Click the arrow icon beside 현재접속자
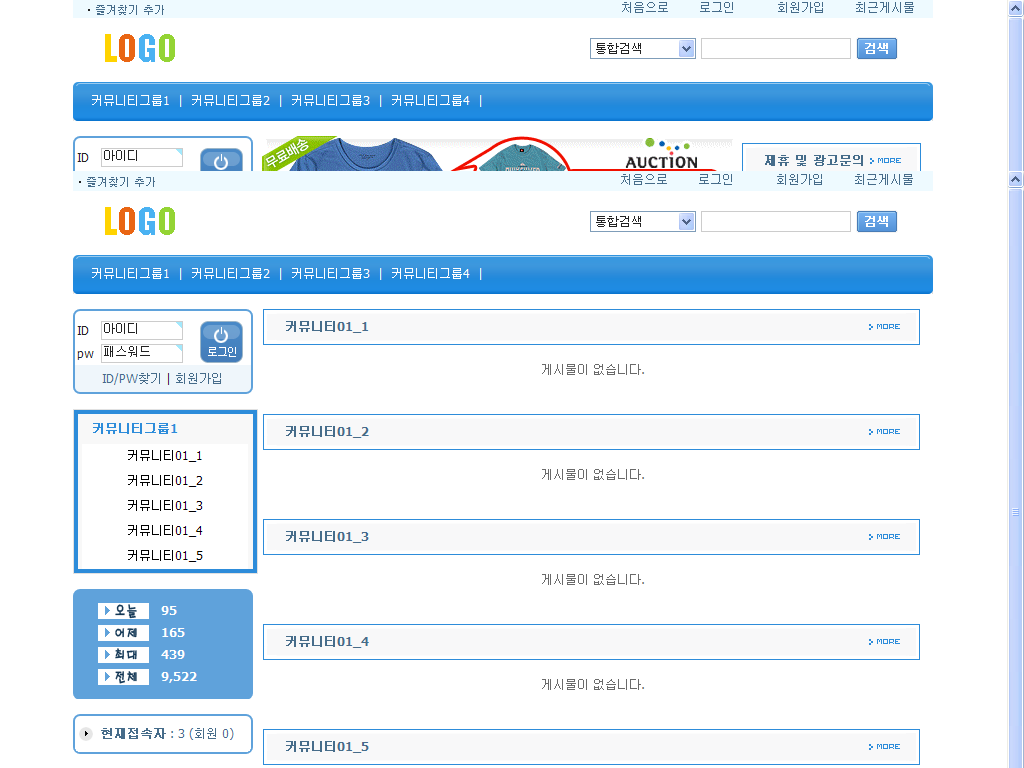The width and height of the screenshot is (1024, 768). (x=87, y=734)
